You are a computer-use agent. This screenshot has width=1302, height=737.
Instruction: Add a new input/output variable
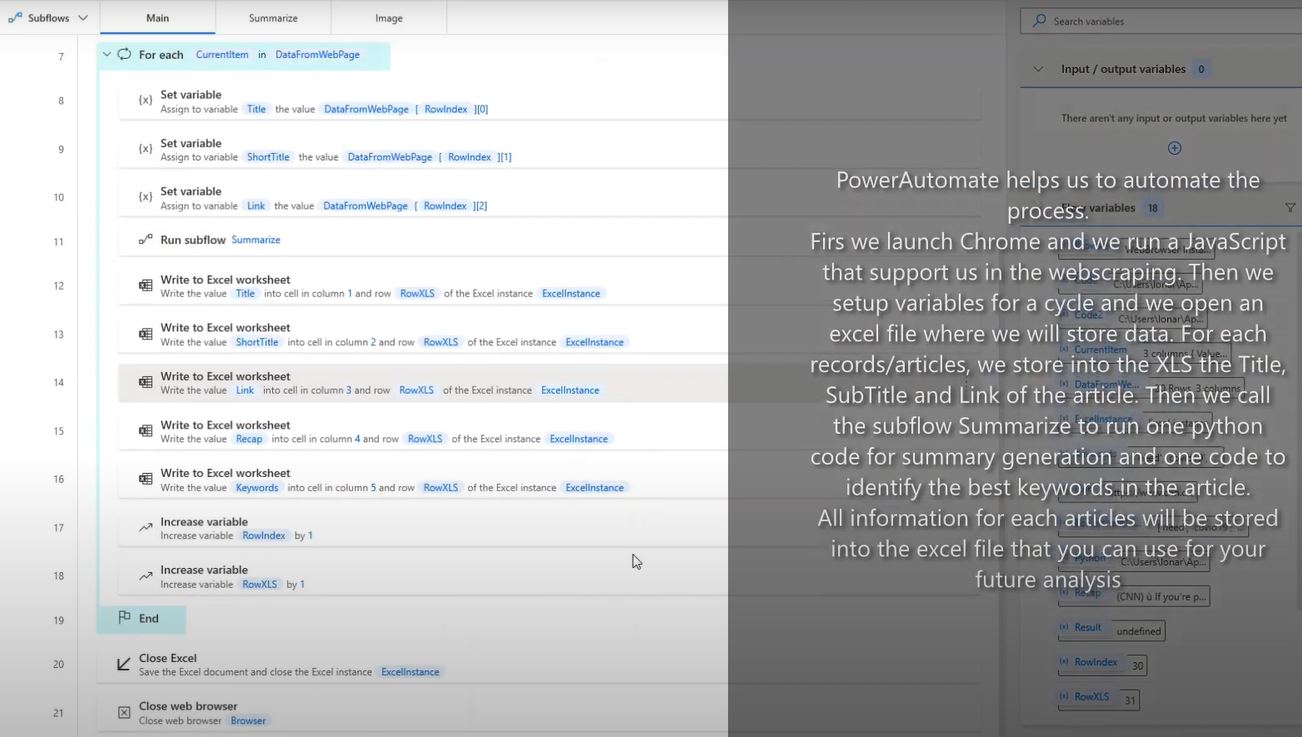(x=1174, y=148)
